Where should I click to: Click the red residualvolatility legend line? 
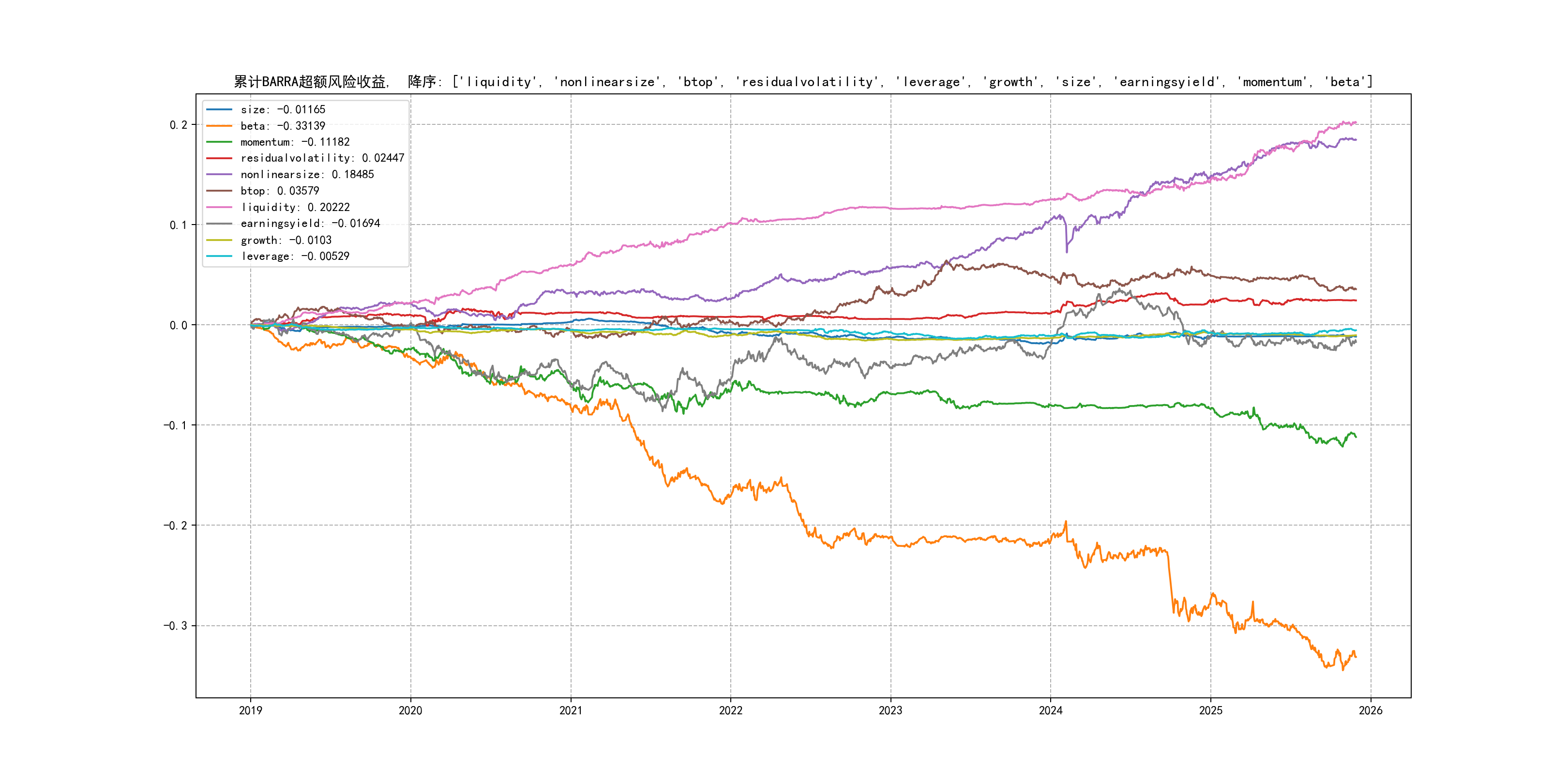coord(219,158)
